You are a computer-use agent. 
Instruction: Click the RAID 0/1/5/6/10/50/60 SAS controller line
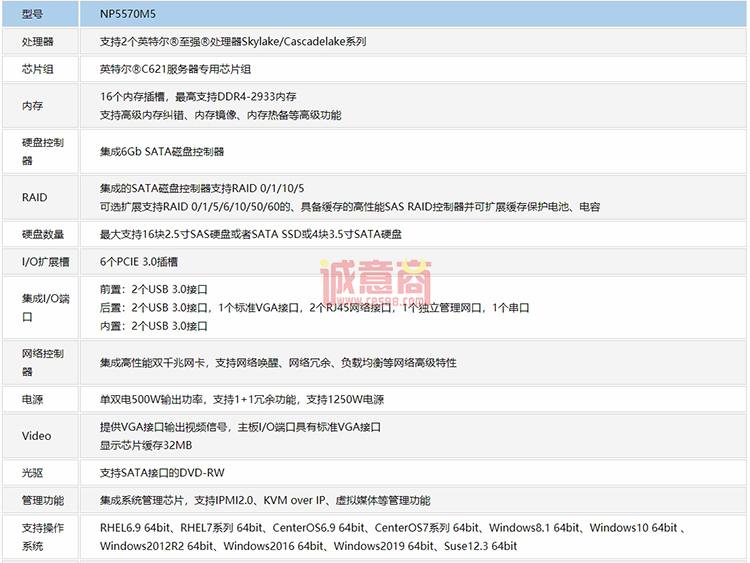350,207
